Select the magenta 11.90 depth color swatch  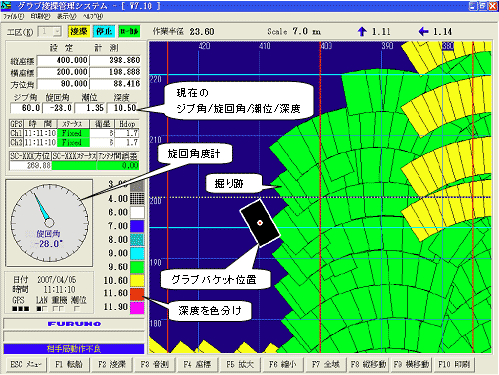tap(137, 307)
